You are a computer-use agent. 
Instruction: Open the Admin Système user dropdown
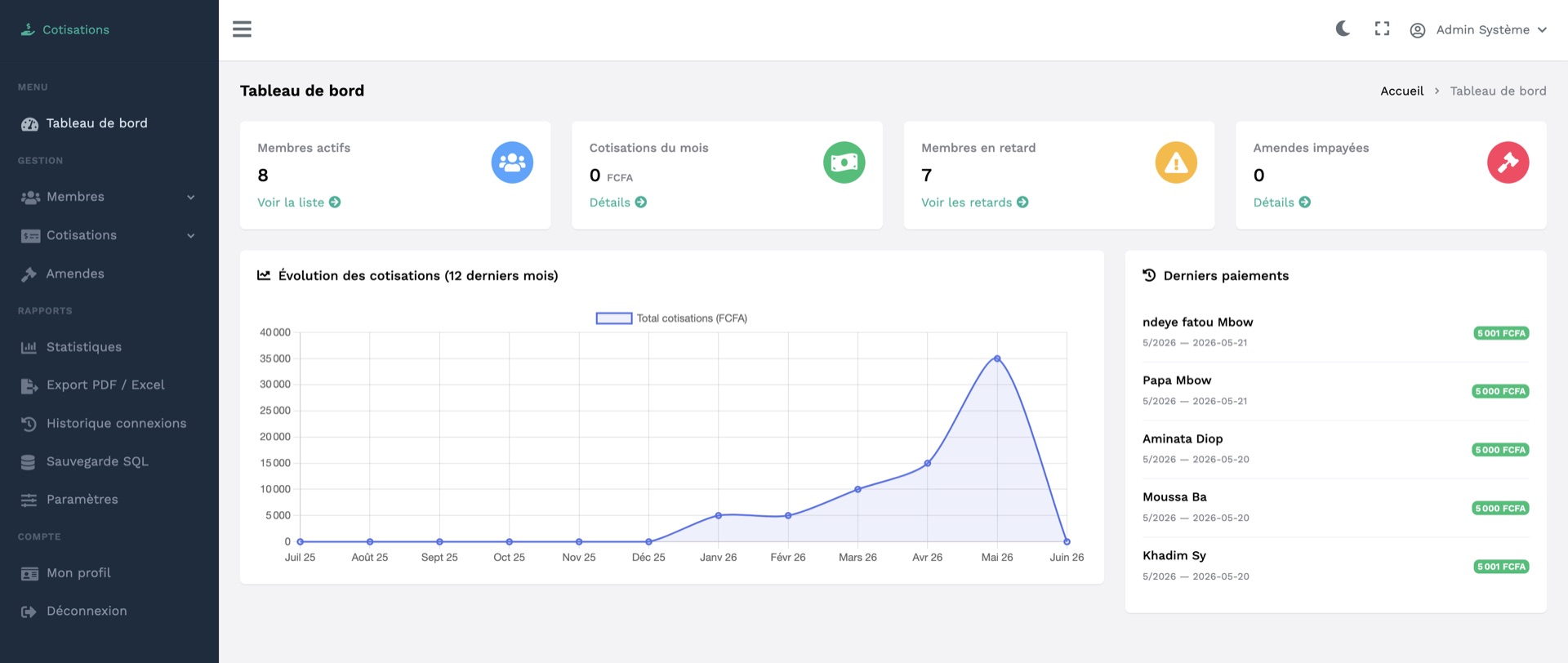click(1478, 30)
